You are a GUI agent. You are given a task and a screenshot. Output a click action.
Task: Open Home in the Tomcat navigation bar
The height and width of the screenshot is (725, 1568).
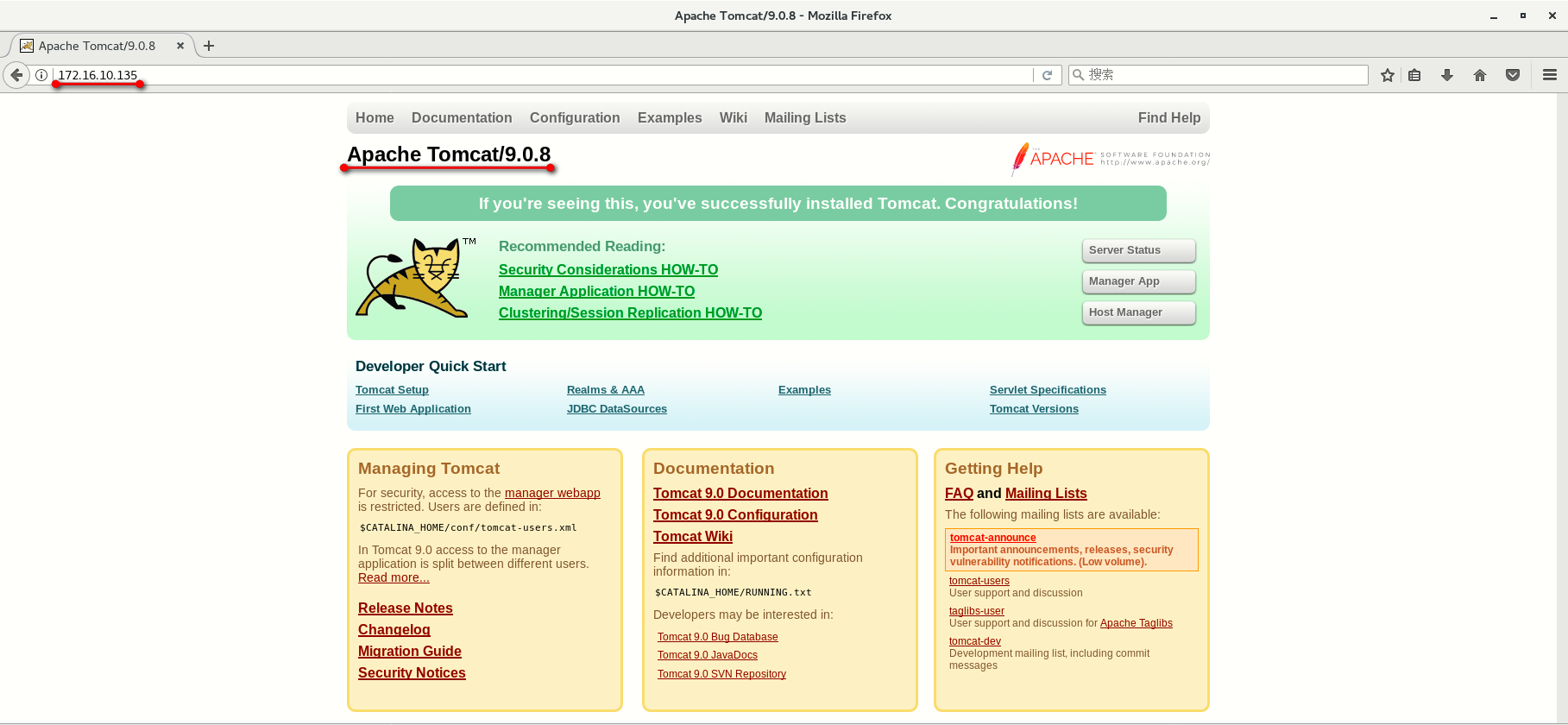[x=375, y=118]
